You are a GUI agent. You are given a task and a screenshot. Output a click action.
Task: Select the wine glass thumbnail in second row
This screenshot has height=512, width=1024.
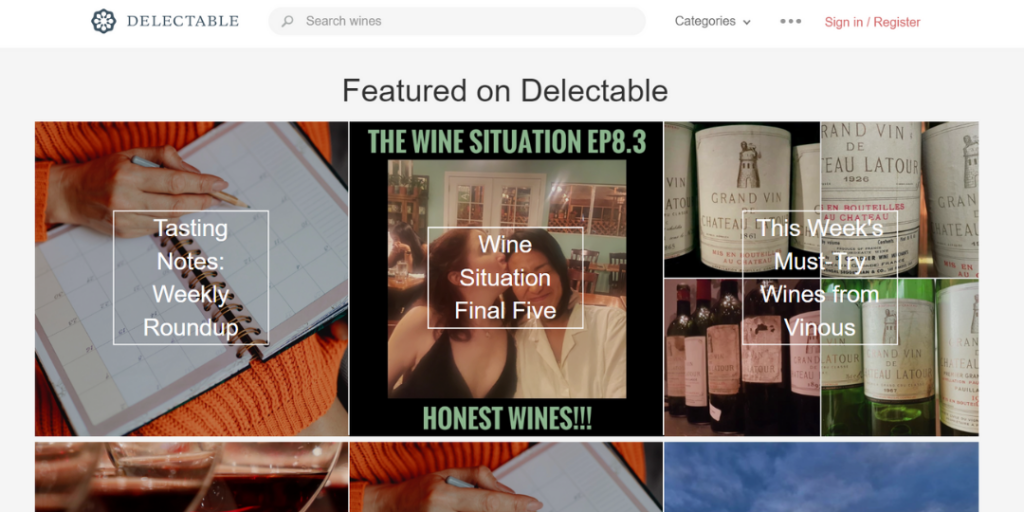point(191,477)
